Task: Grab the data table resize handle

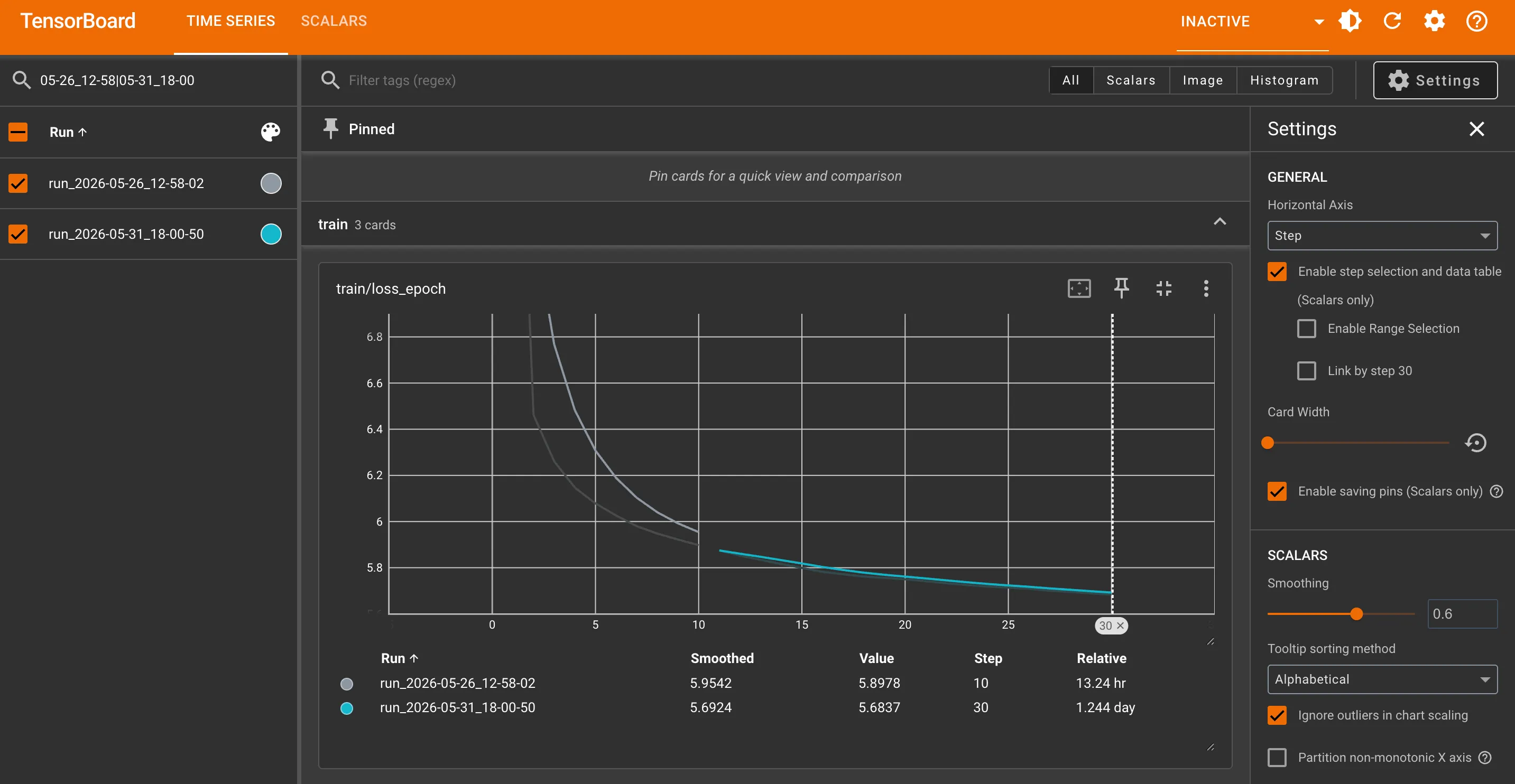Action: pyautogui.click(x=1210, y=747)
